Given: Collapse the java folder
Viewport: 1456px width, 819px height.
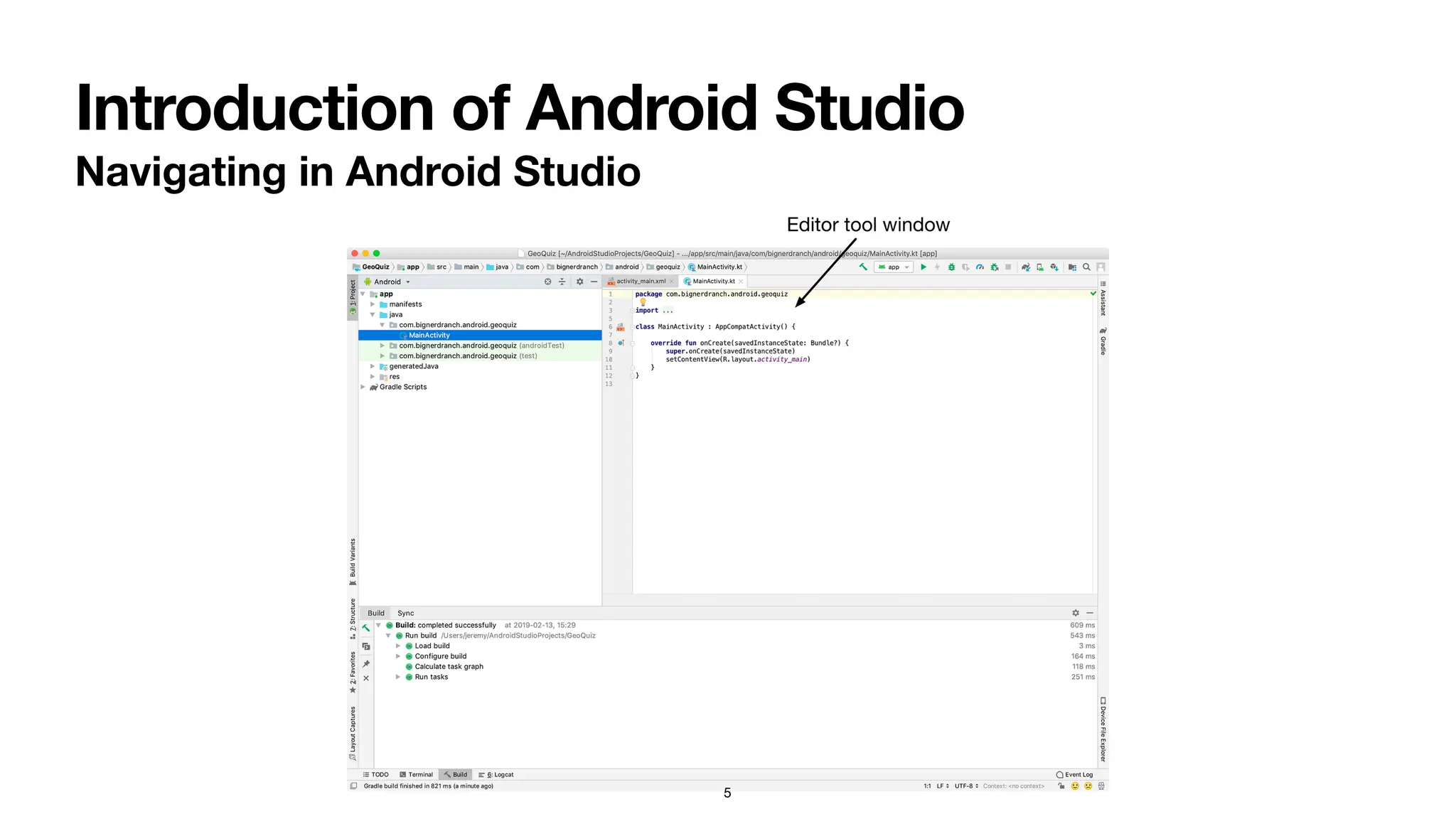Looking at the screenshot, I should (x=373, y=314).
